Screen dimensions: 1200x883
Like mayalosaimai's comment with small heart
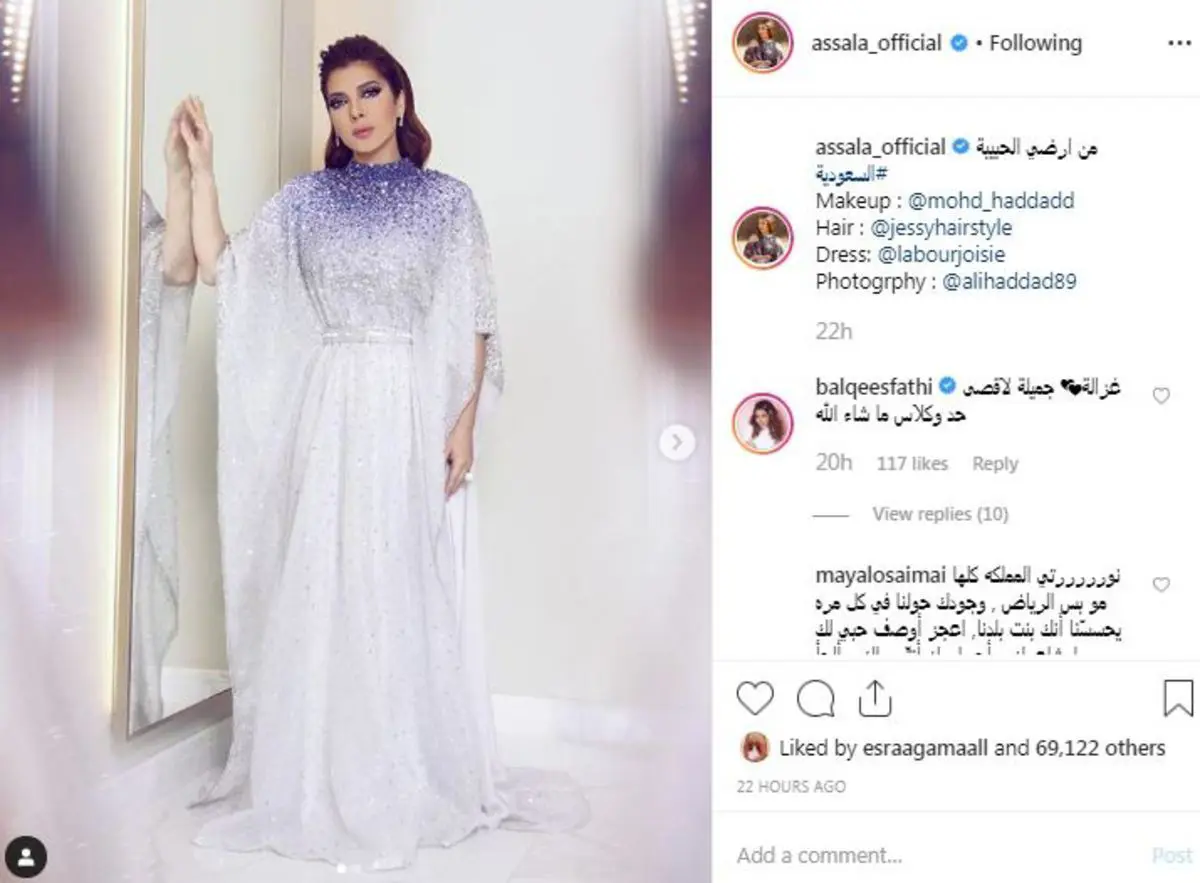(x=1161, y=585)
